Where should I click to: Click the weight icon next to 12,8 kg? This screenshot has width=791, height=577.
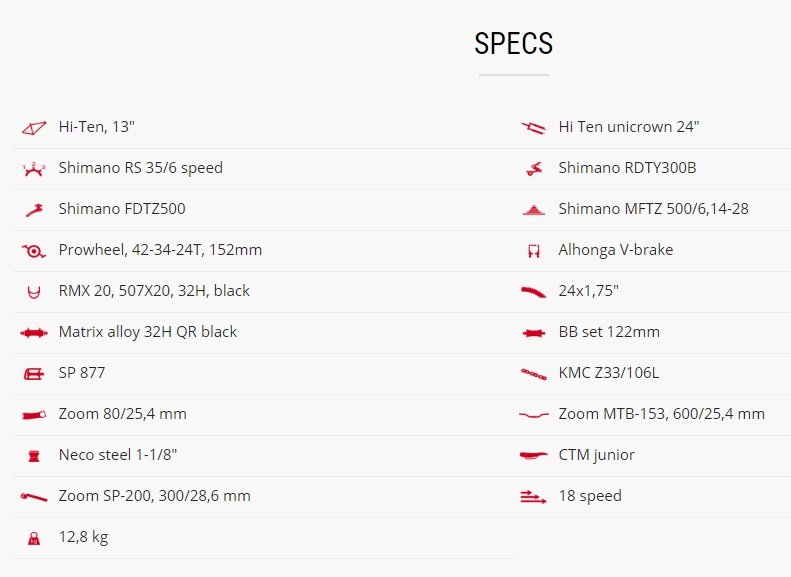34,538
